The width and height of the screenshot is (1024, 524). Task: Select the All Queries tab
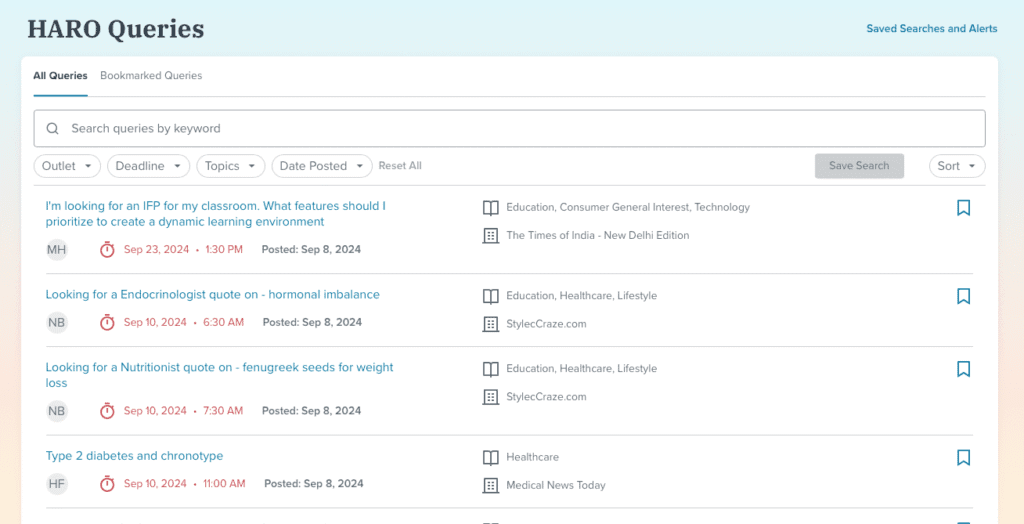tap(60, 76)
